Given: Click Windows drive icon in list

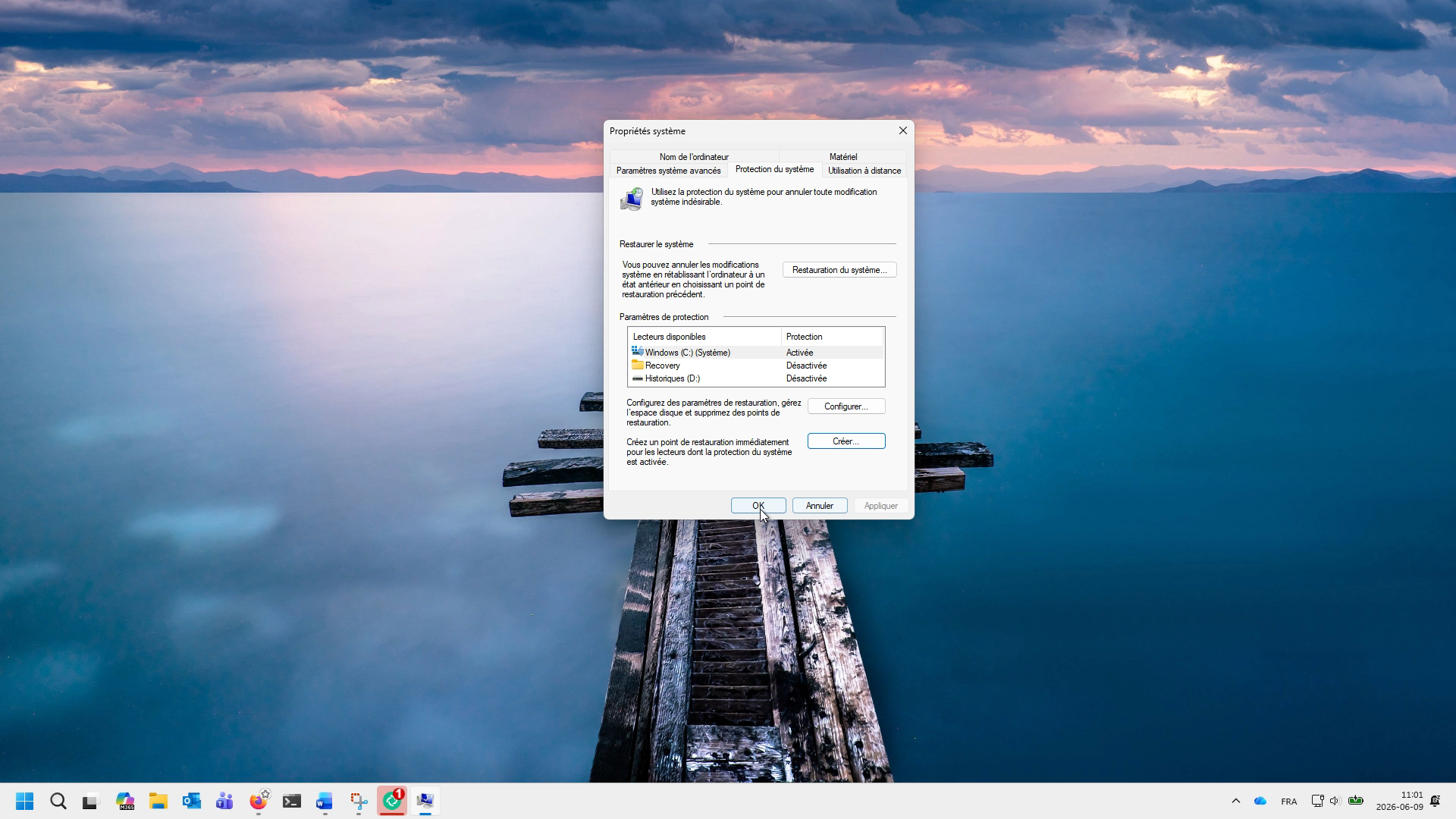Looking at the screenshot, I should click(x=638, y=352).
